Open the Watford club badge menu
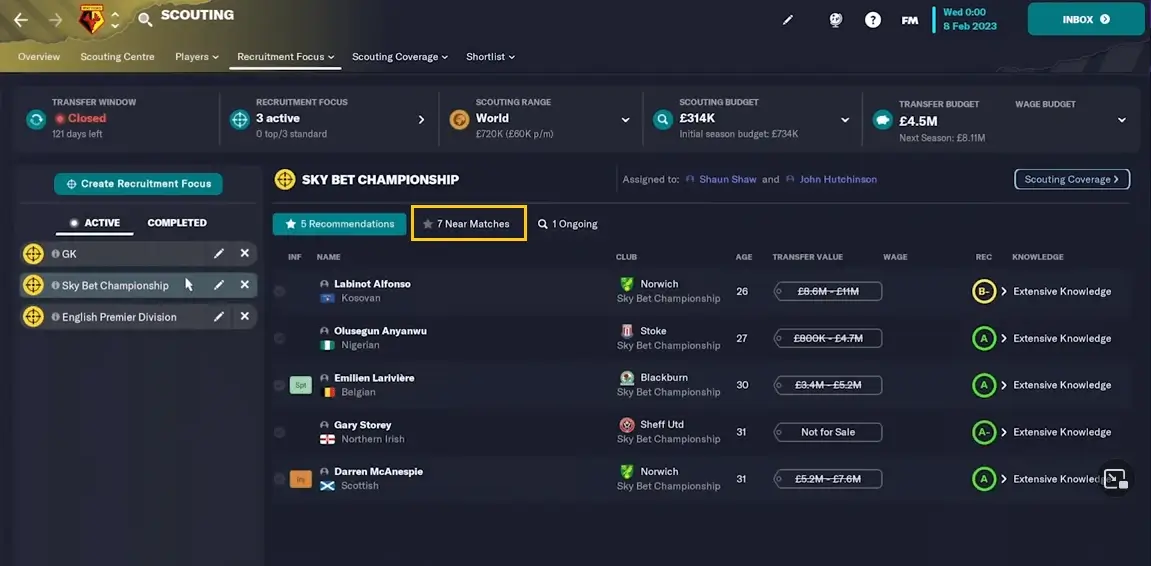1151x566 pixels. click(92, 20)
